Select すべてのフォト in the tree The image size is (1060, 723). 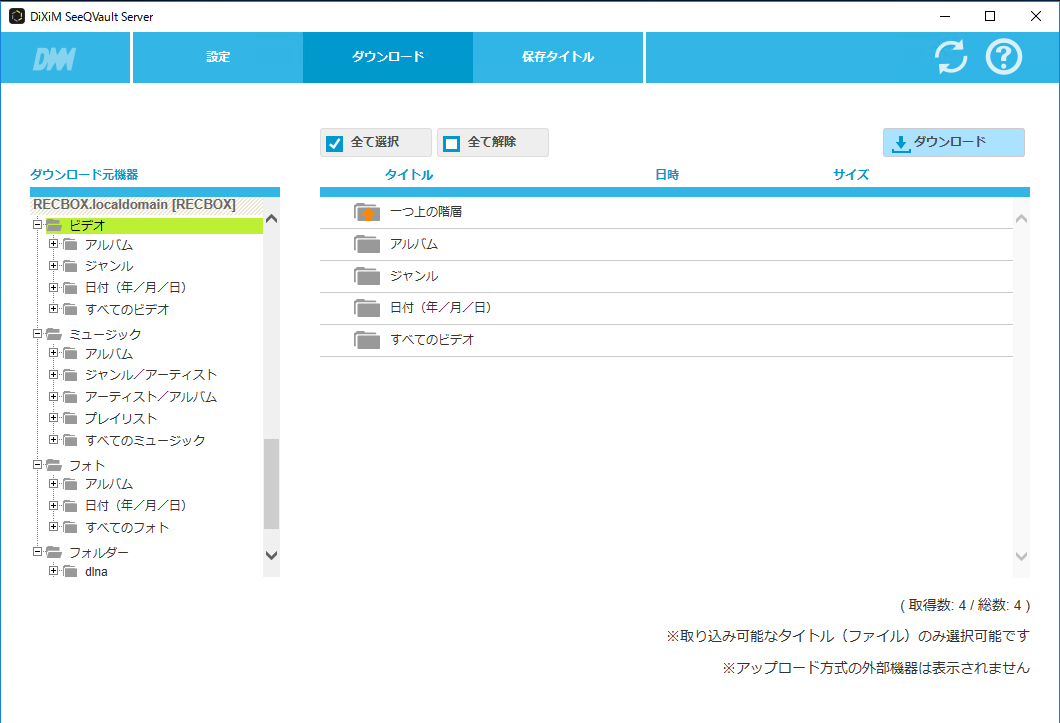coord(127,527)
